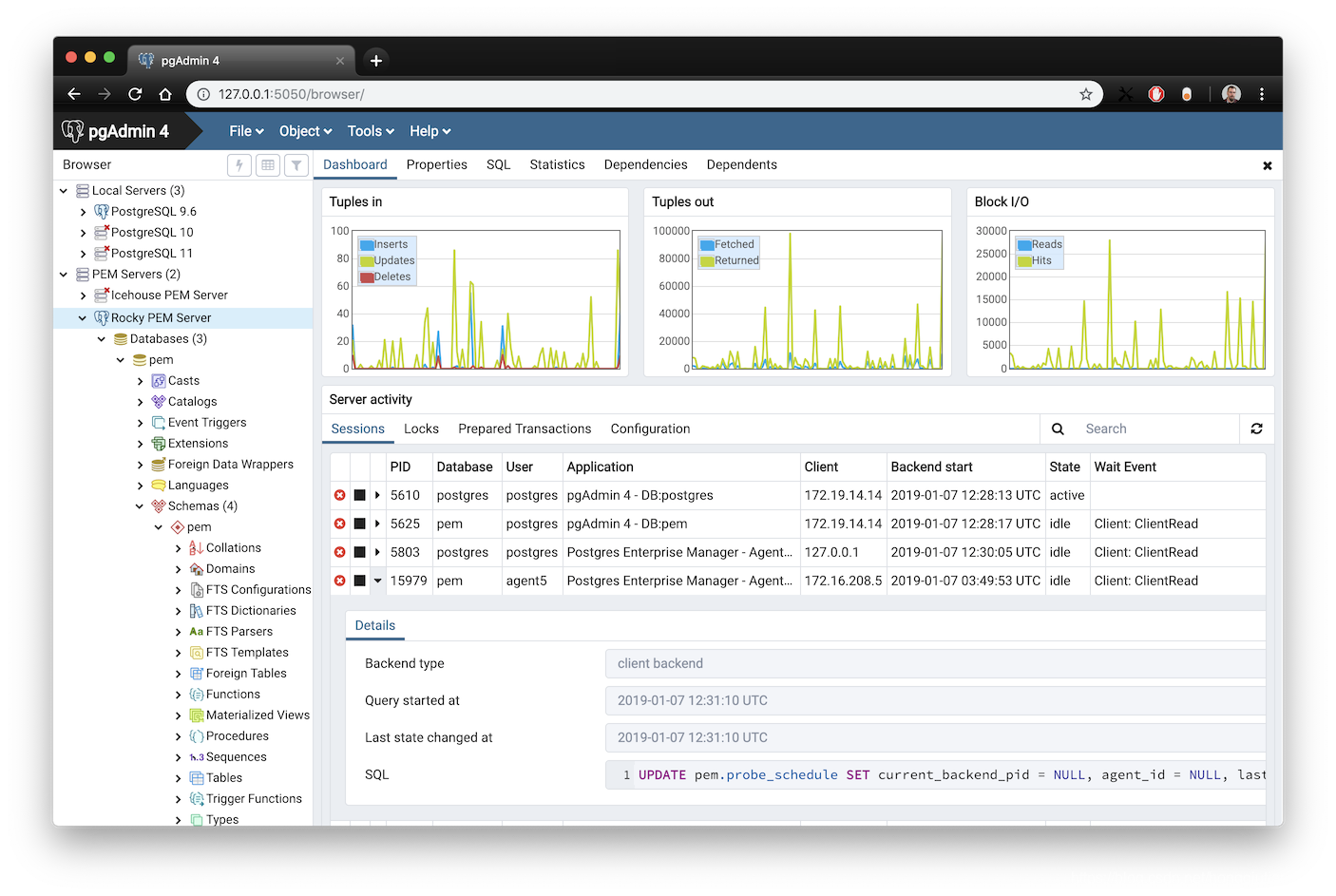Close the Dashboard panel

1267,164
